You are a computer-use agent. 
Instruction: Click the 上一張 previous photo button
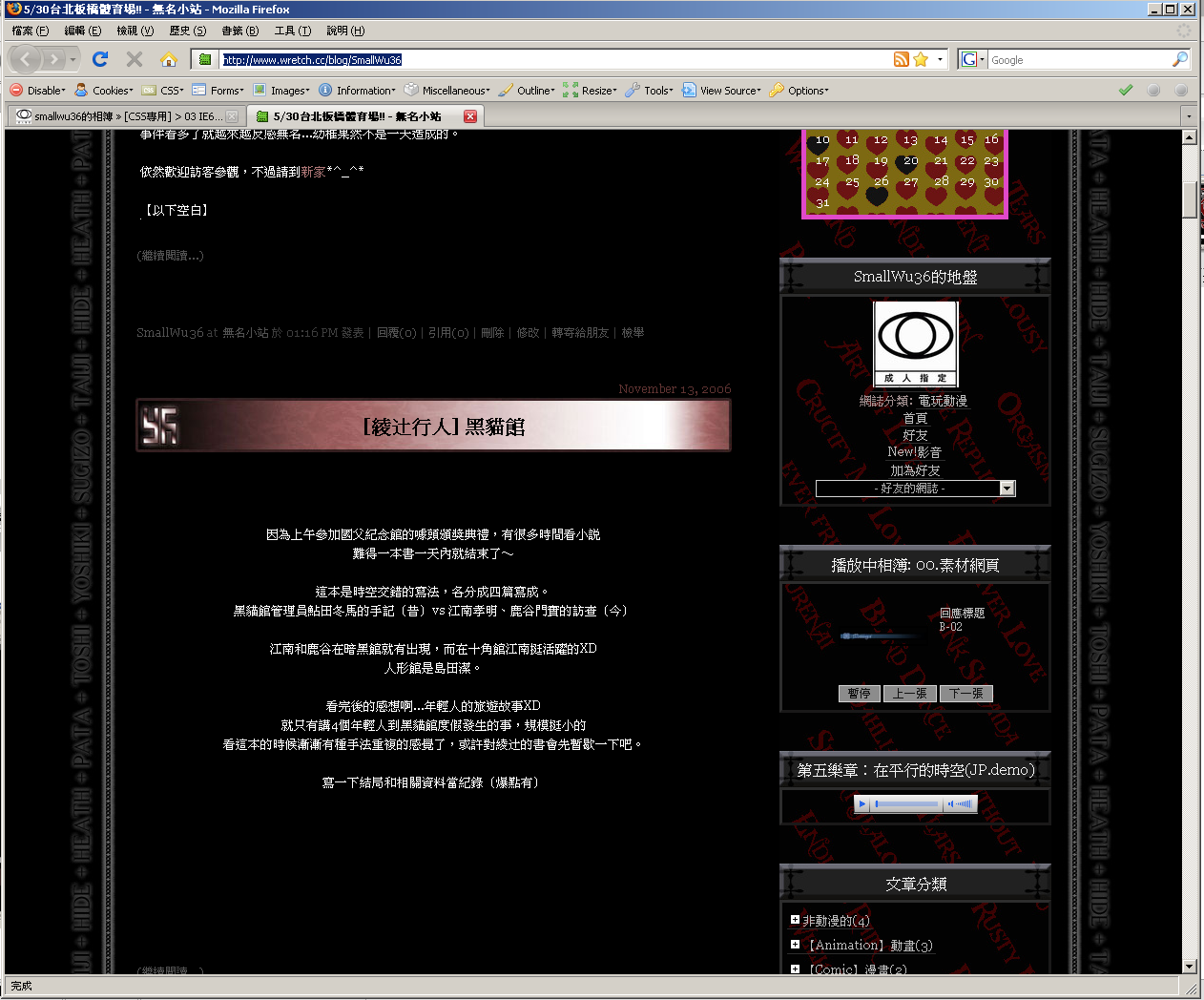click(x=909, y=694)
